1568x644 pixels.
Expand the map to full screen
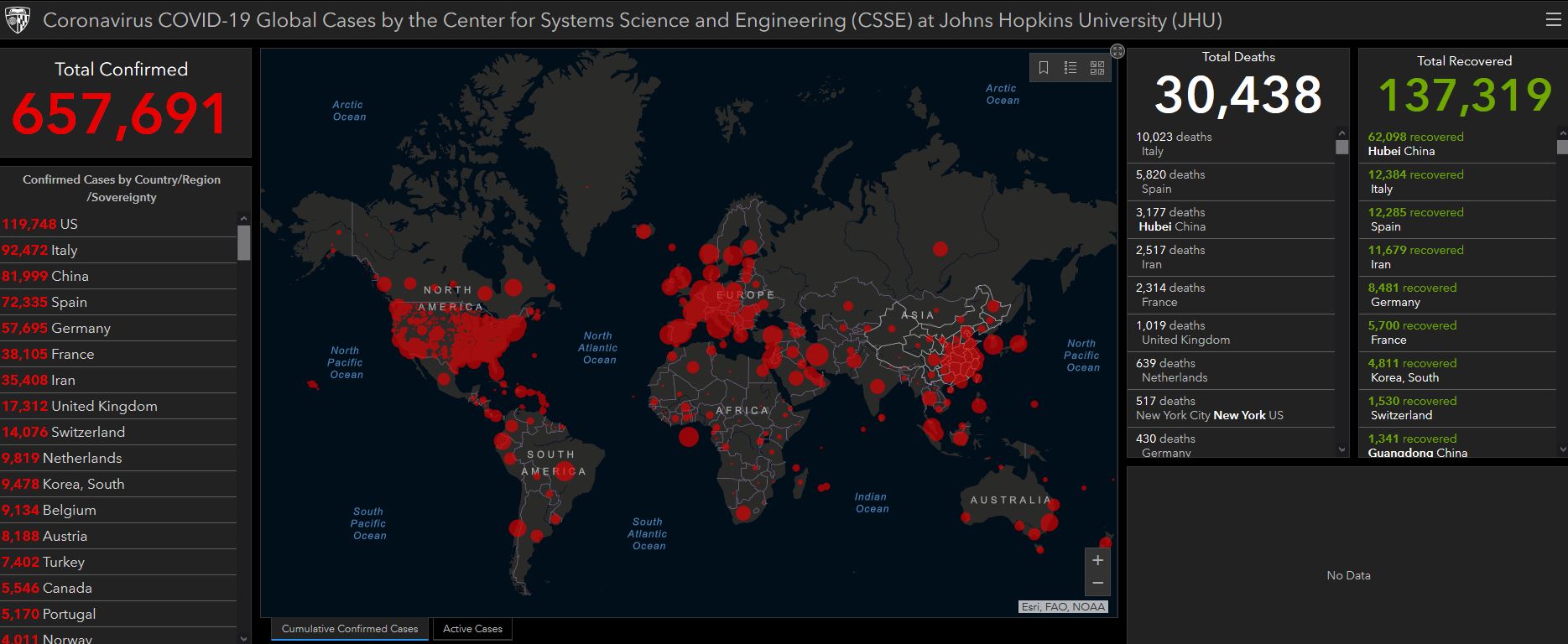[x=1117, y=51]
